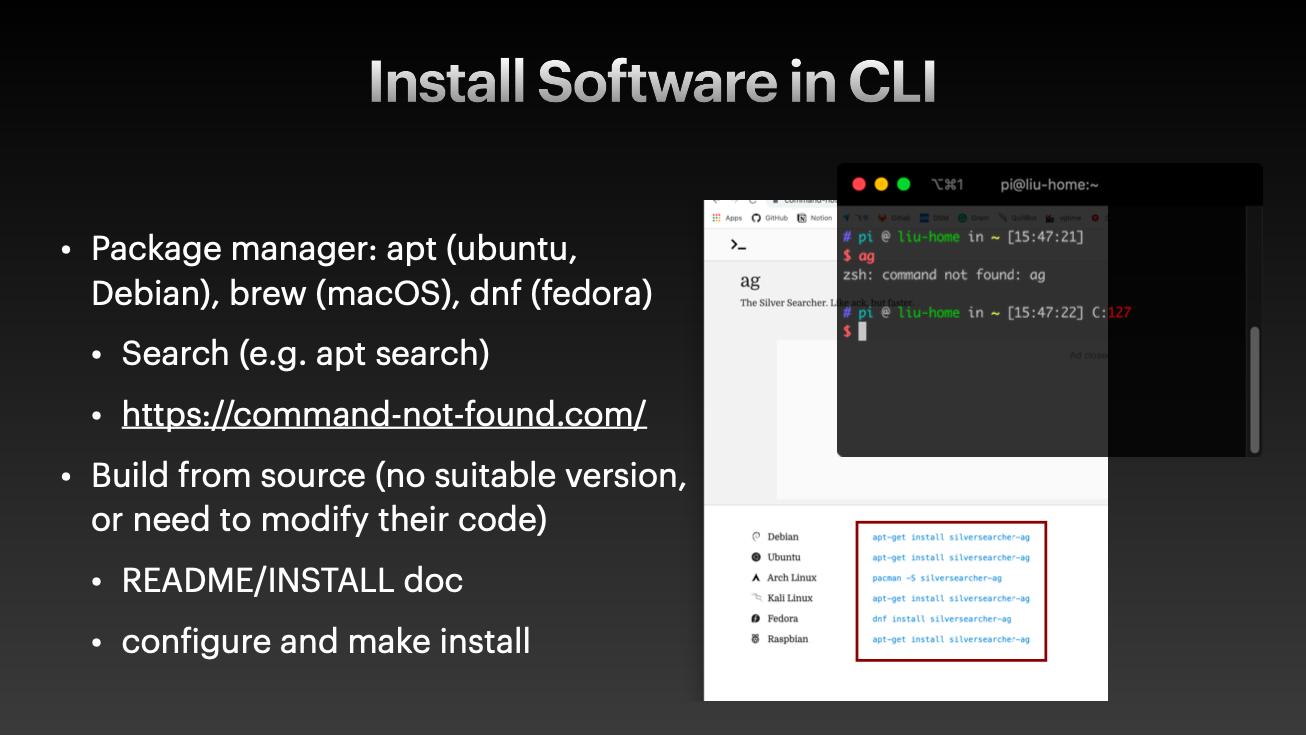Click the Kali Linux dragon logo icon

point(756,598)
